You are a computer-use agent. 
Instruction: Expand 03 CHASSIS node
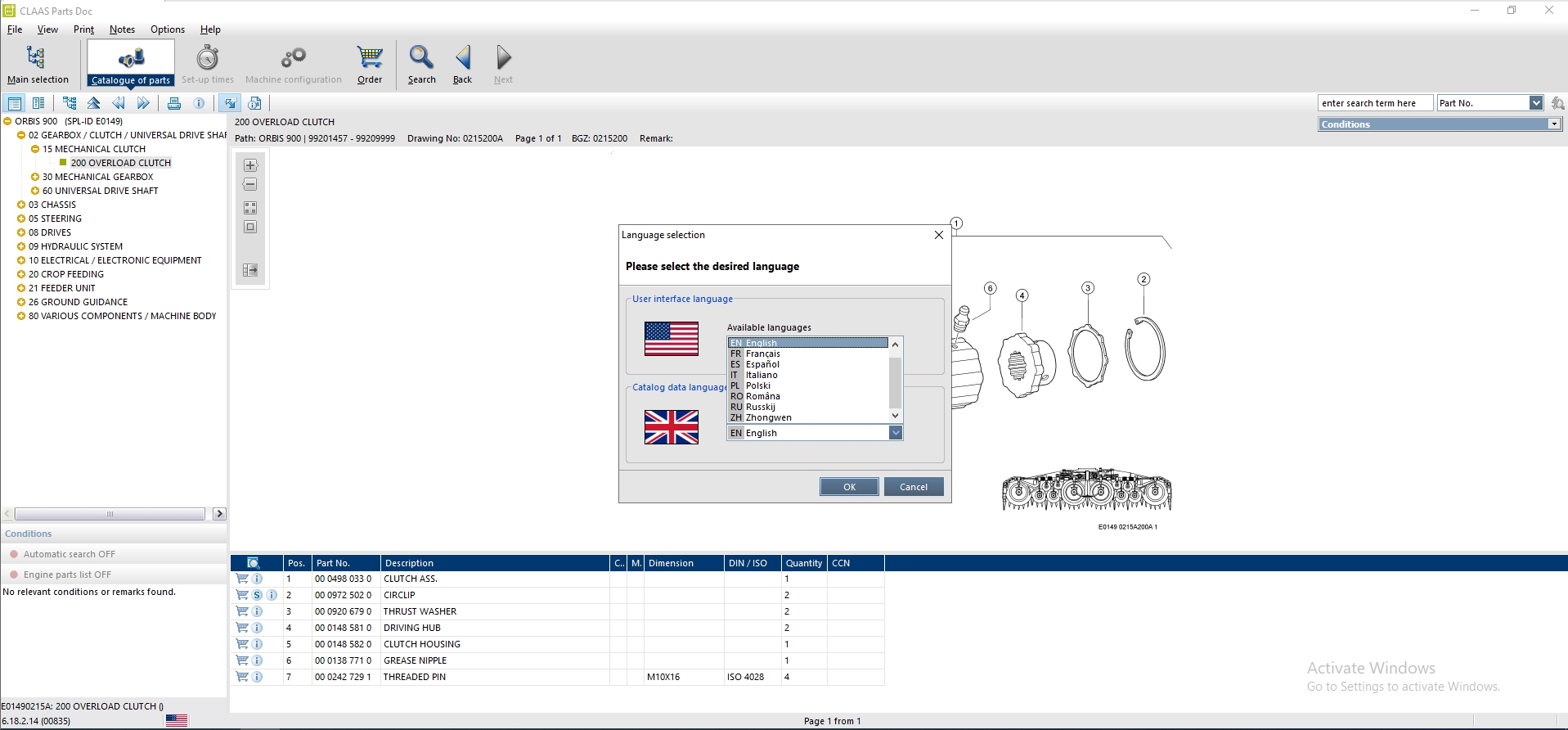[21, 205]
